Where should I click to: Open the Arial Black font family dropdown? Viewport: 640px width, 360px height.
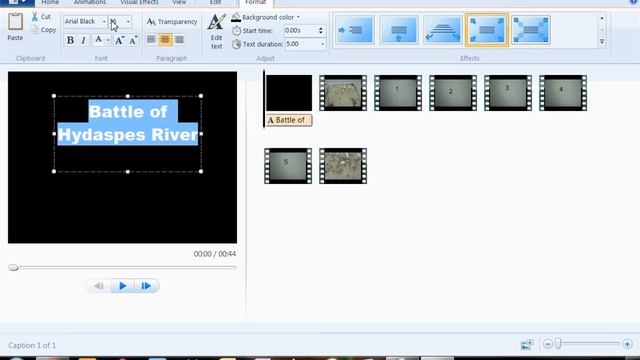(x=104, y=21)
